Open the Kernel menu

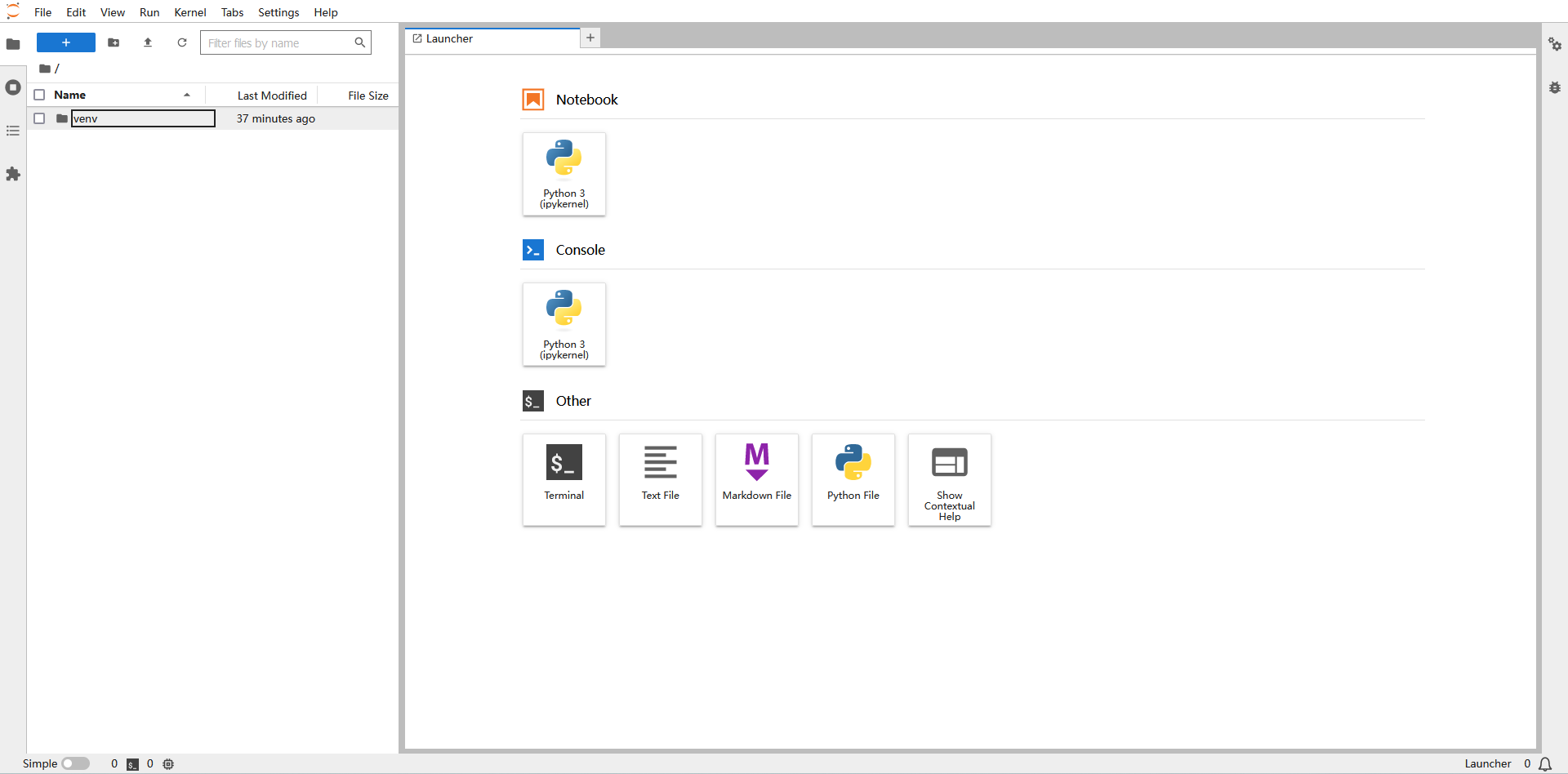click(190, 12)
